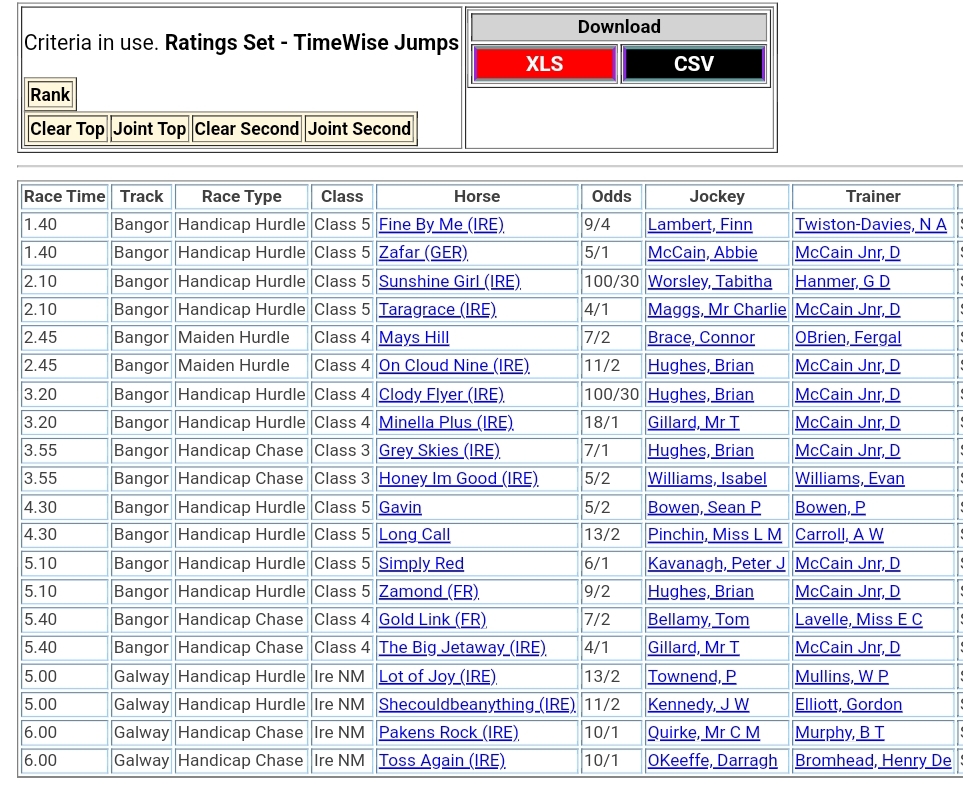Filter by Joint Top rated

(x=149, y=129)
